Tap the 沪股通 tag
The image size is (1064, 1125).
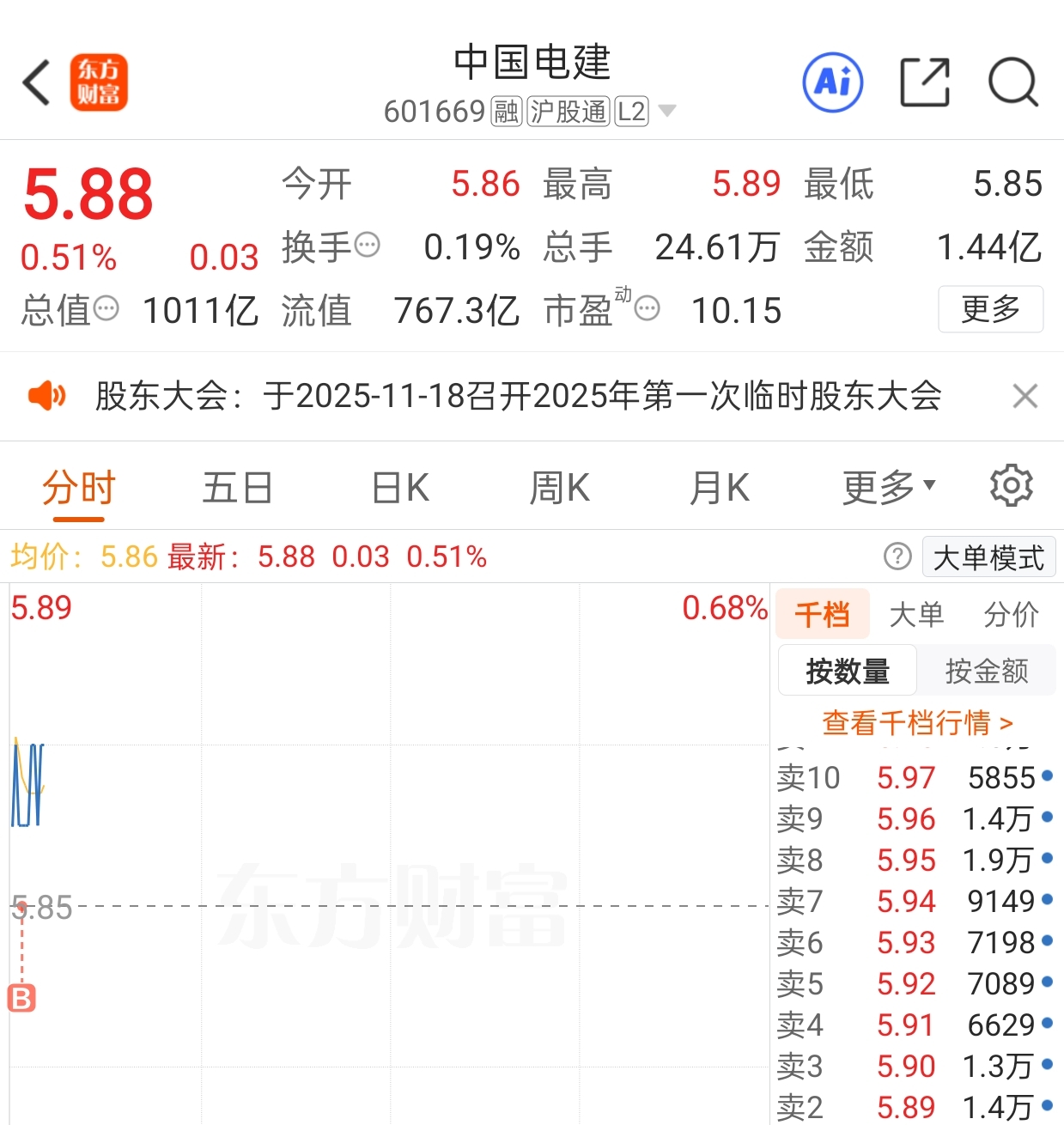(x=568, y=112)
